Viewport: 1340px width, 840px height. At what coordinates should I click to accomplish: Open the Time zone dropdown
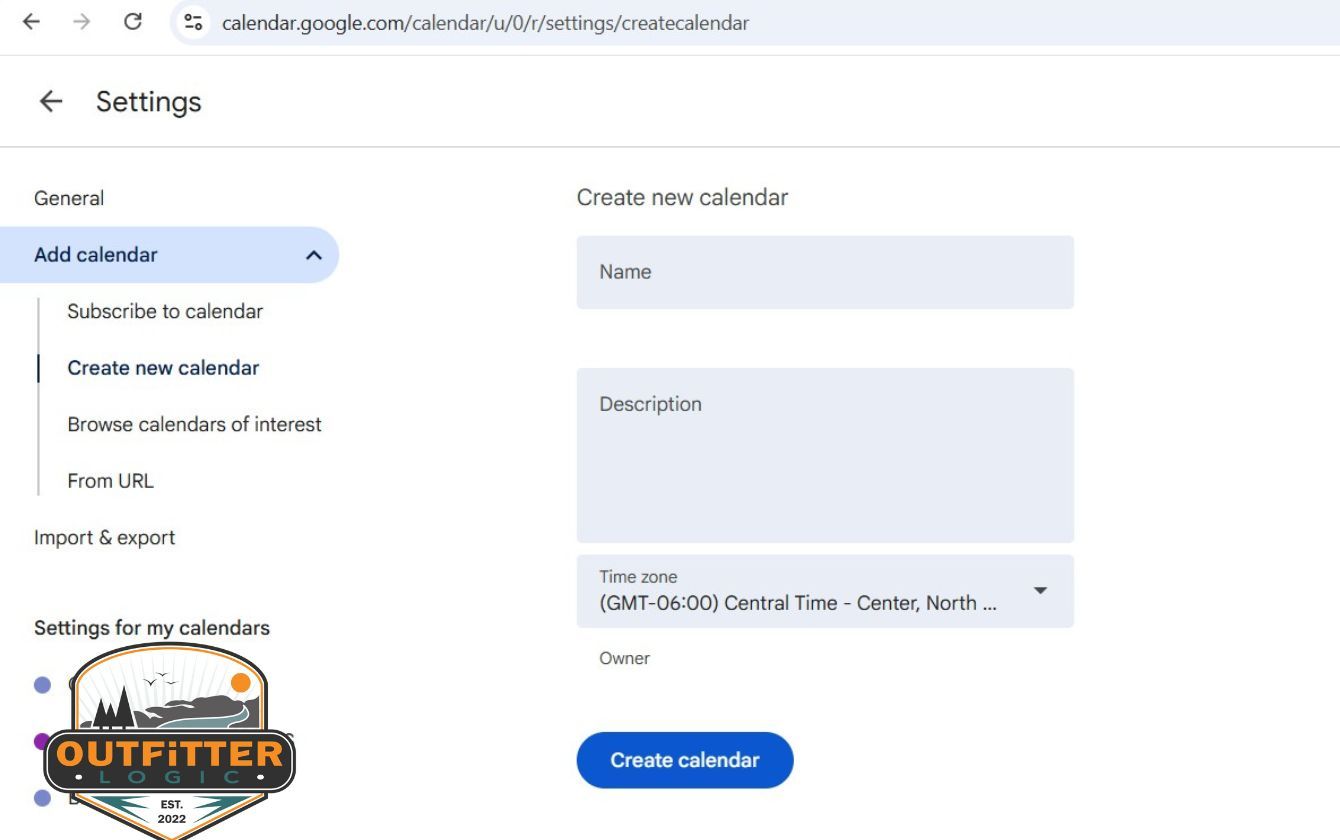(1040, 591)
